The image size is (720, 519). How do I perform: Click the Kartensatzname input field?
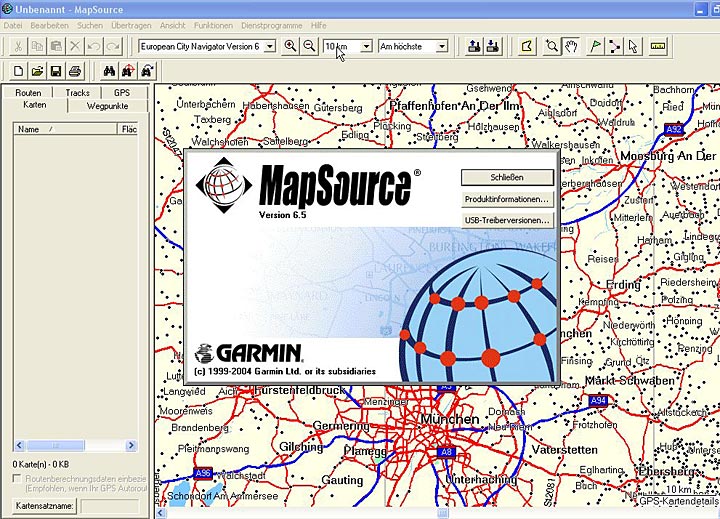tap(110, 506)
